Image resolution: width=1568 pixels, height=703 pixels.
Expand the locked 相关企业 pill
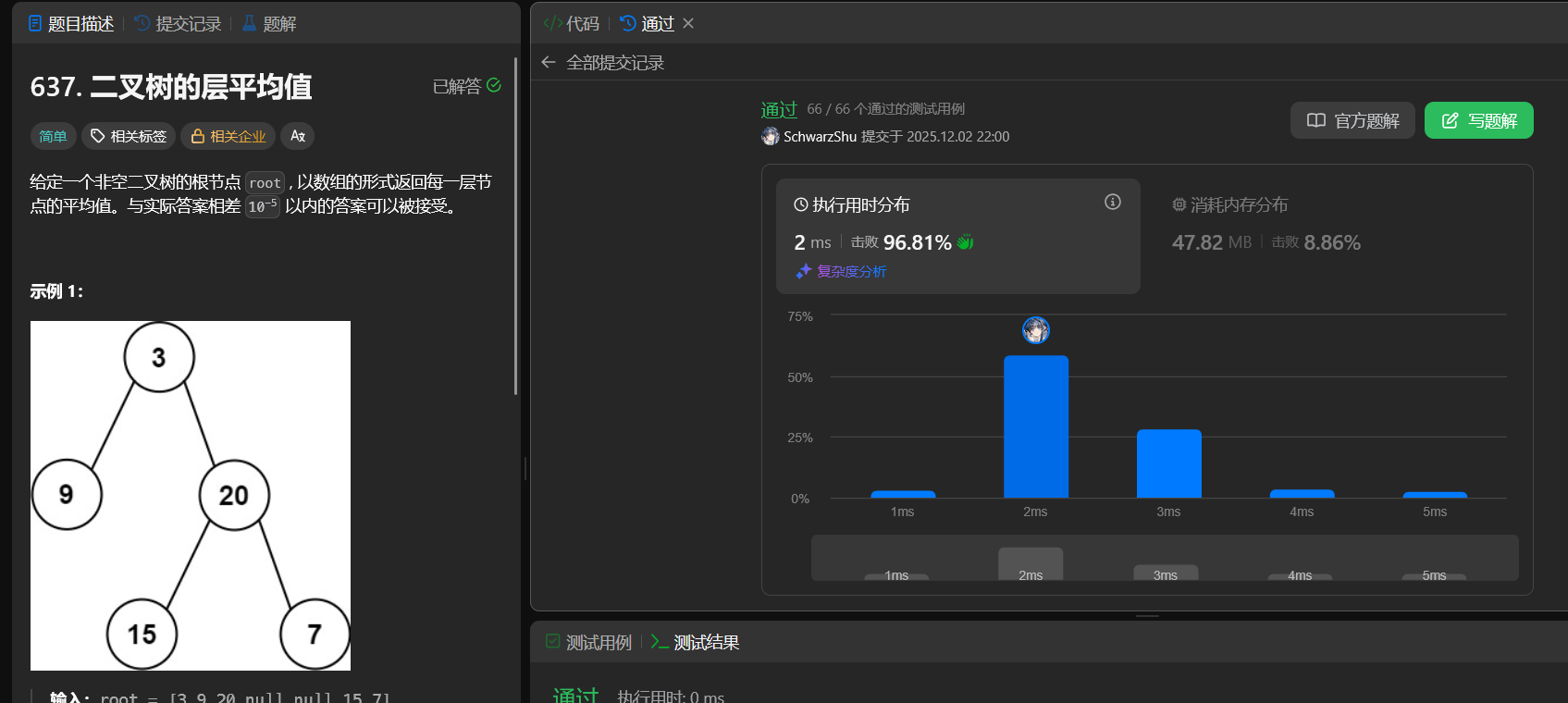point(228,136)
